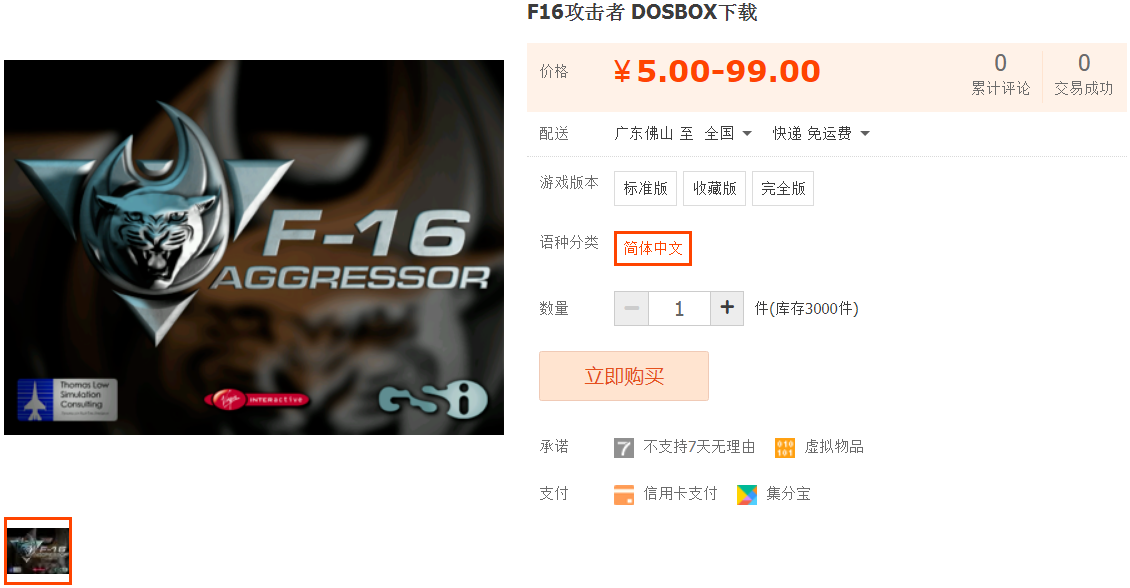This screenshot has height=588, width=1130.
Task: Click the 不支持7天无理由 promise text
Action: tap(699, 447)
